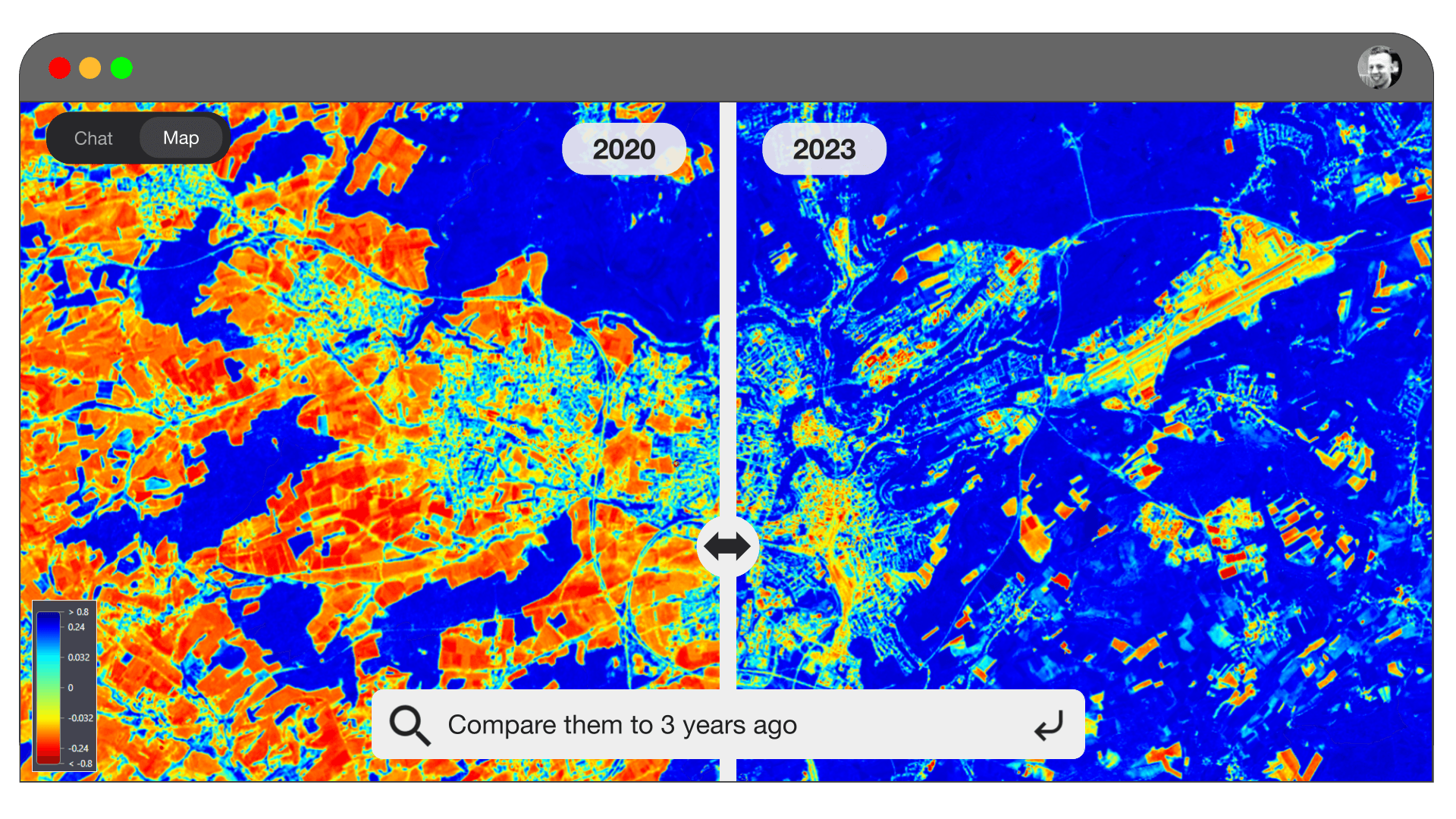1456x819 pixels.
Task: Switch to the Map tab
Action: 181,138
